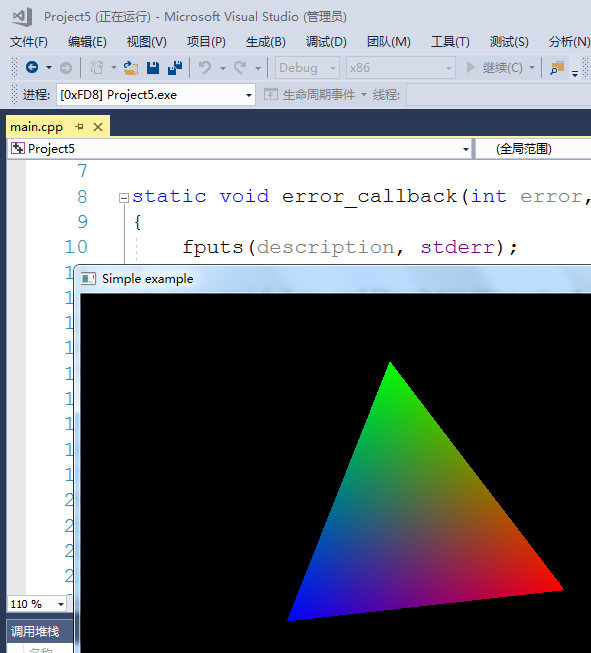Collapse the error_callback function outline

tap(124, 197)
